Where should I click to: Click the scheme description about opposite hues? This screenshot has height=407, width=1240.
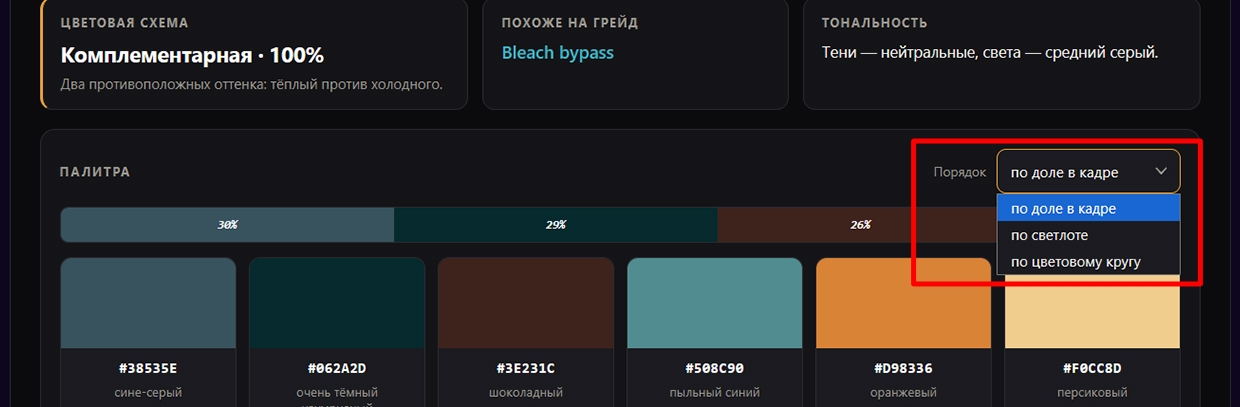[252, 85]
